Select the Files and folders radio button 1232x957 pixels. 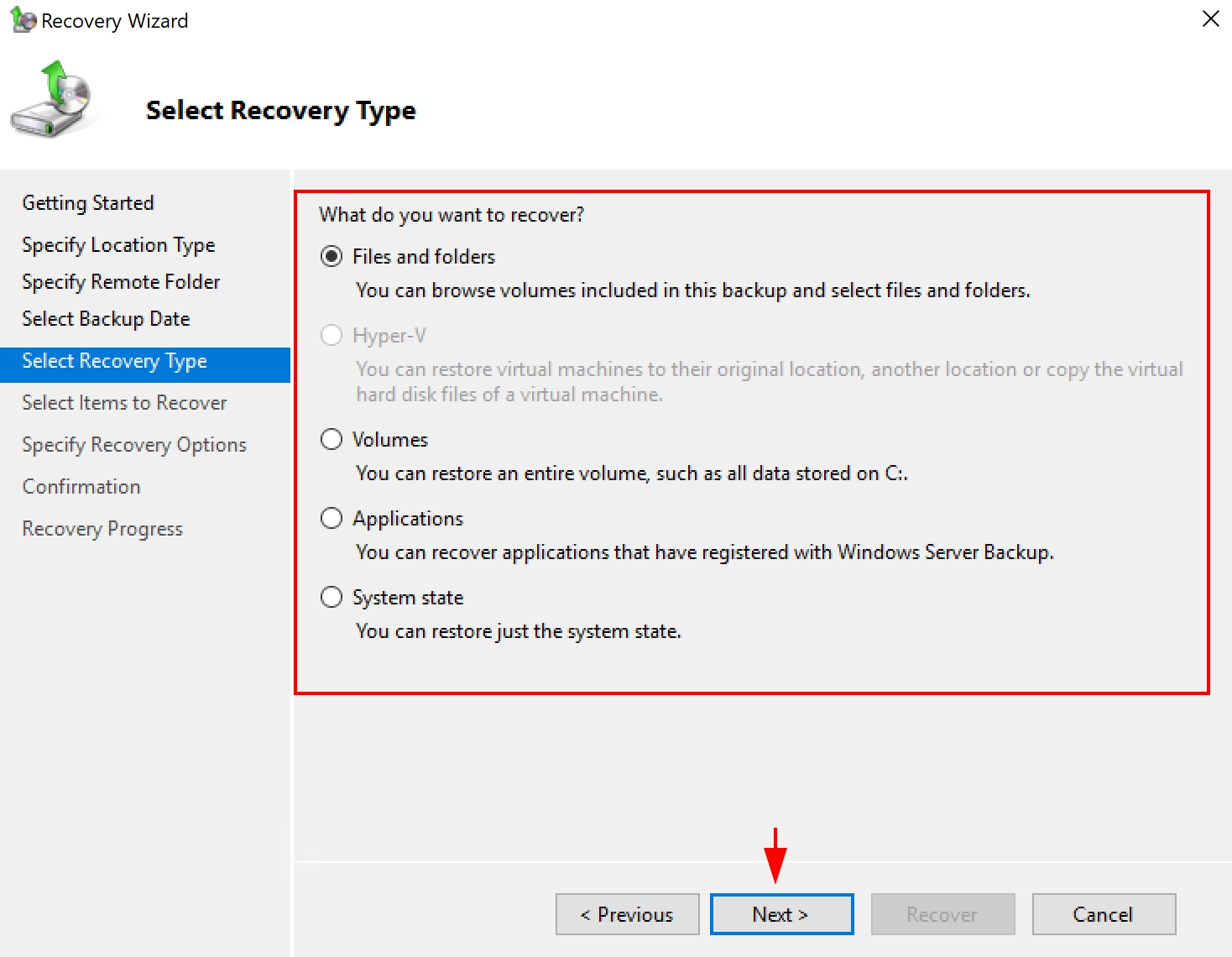click(332, 257)
